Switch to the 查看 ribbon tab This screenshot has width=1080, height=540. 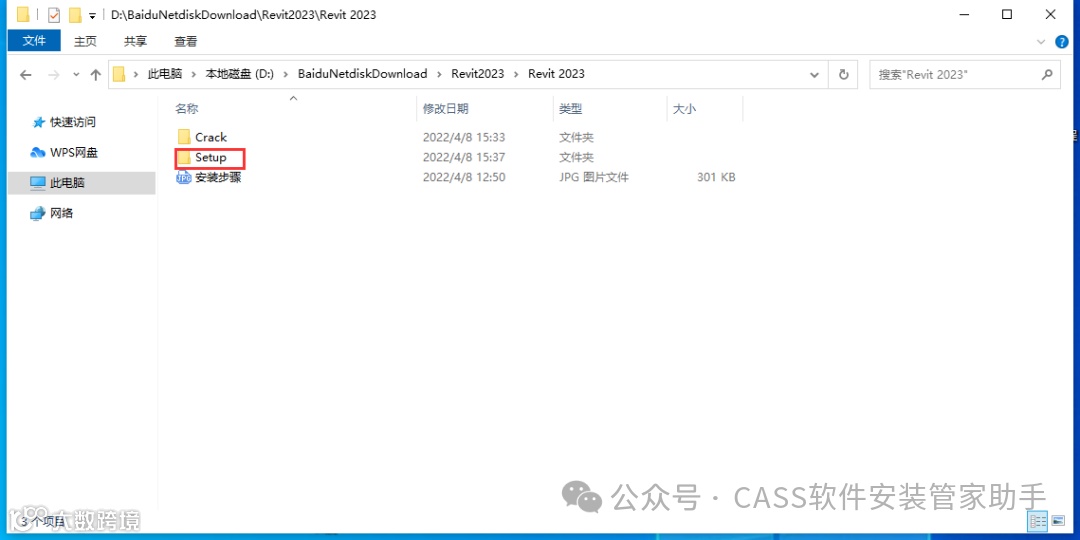pyautogui.click(x=185, y=41)
